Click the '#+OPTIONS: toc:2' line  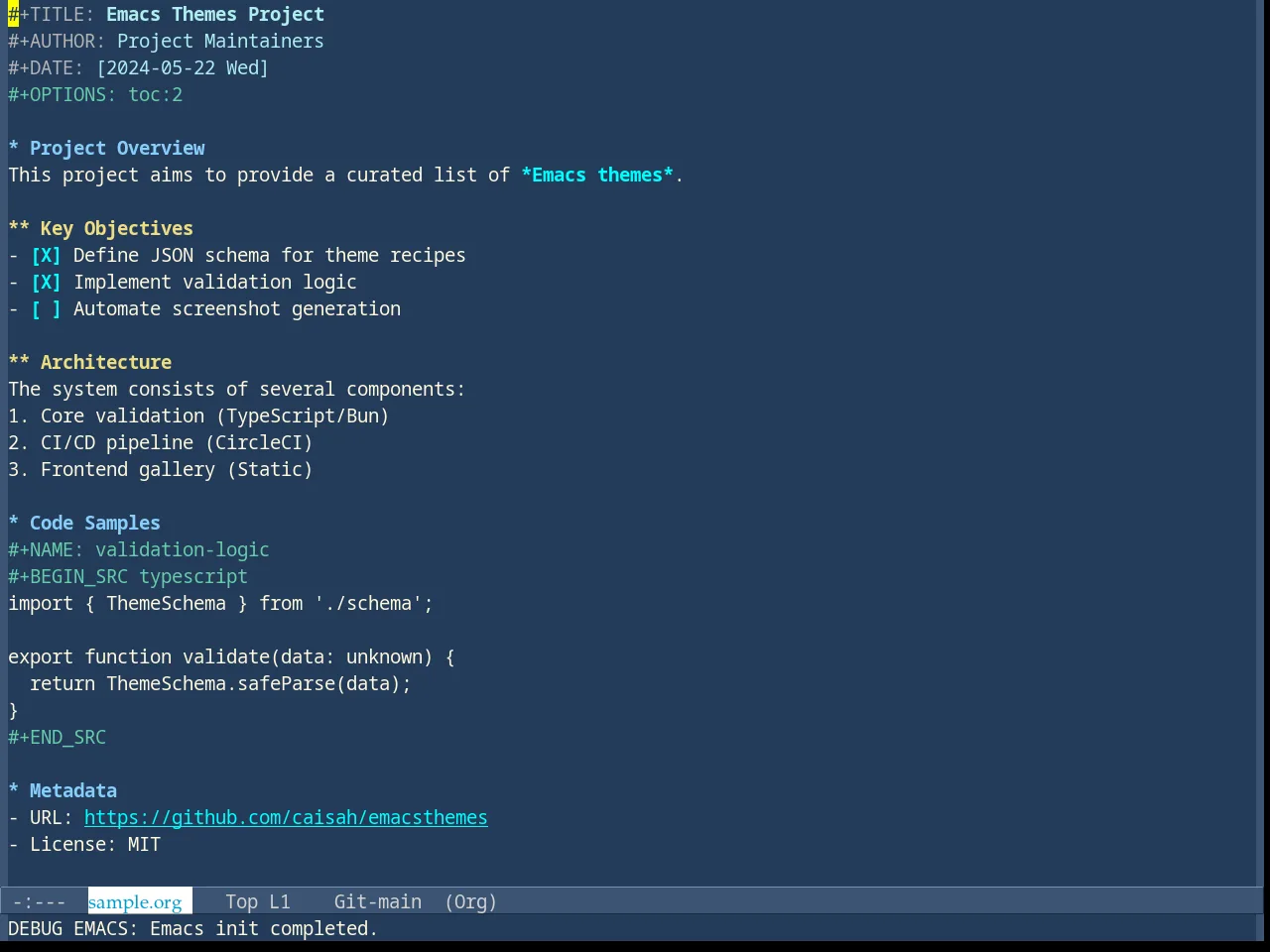pos(95,95)
